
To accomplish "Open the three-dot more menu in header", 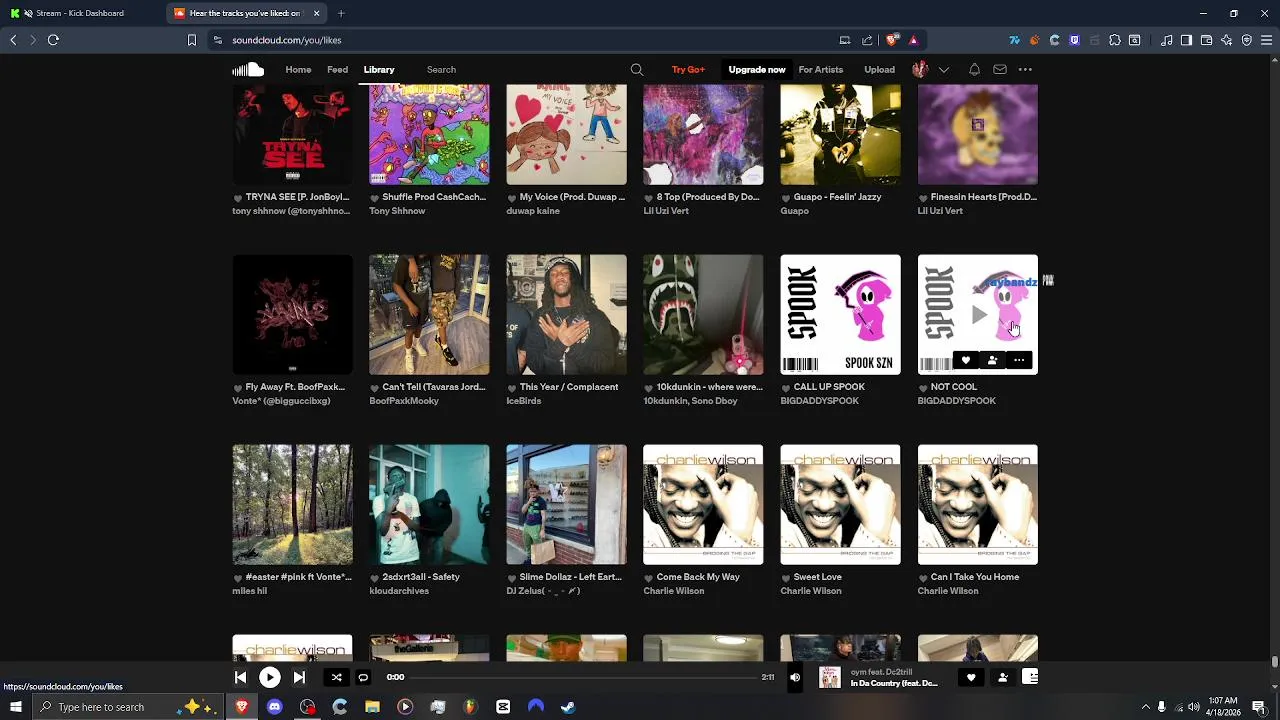I will (1025, 69).
